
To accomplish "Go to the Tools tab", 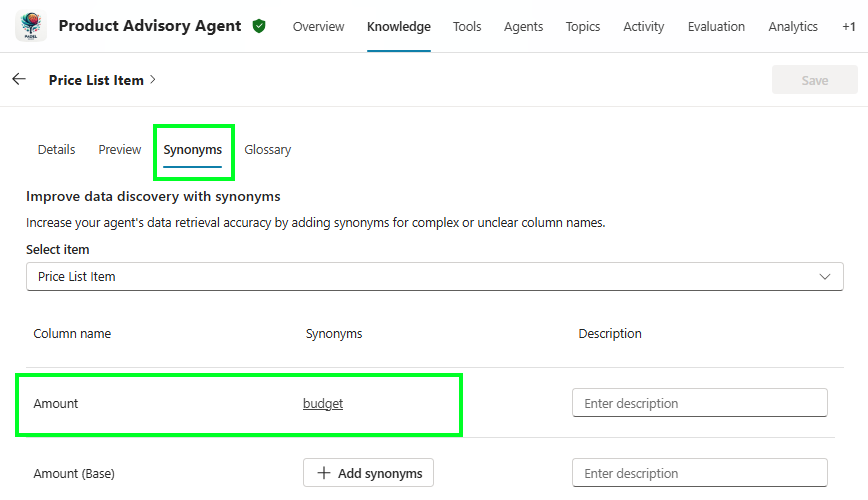I will [467, 27].
